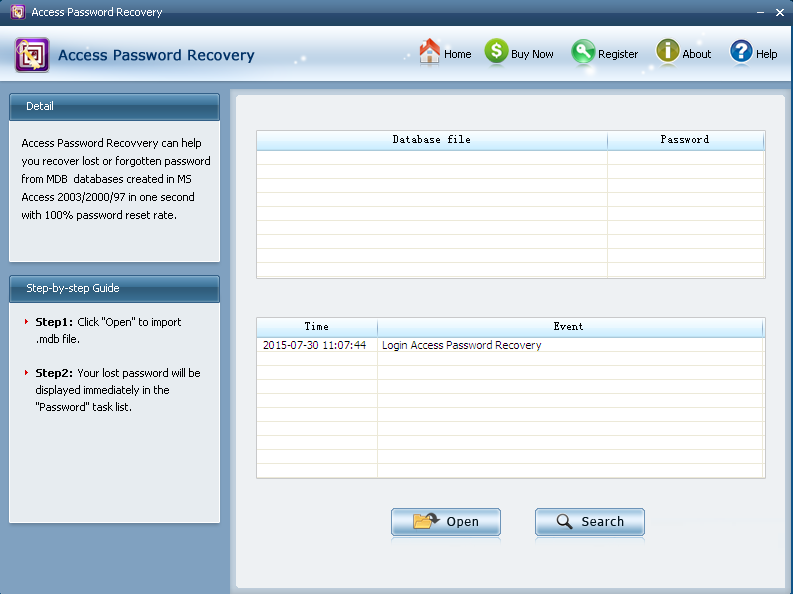The image size is (793, 594).
Task: Select the Buy Now label in the toolbar
Action: (x=532, y=54)
